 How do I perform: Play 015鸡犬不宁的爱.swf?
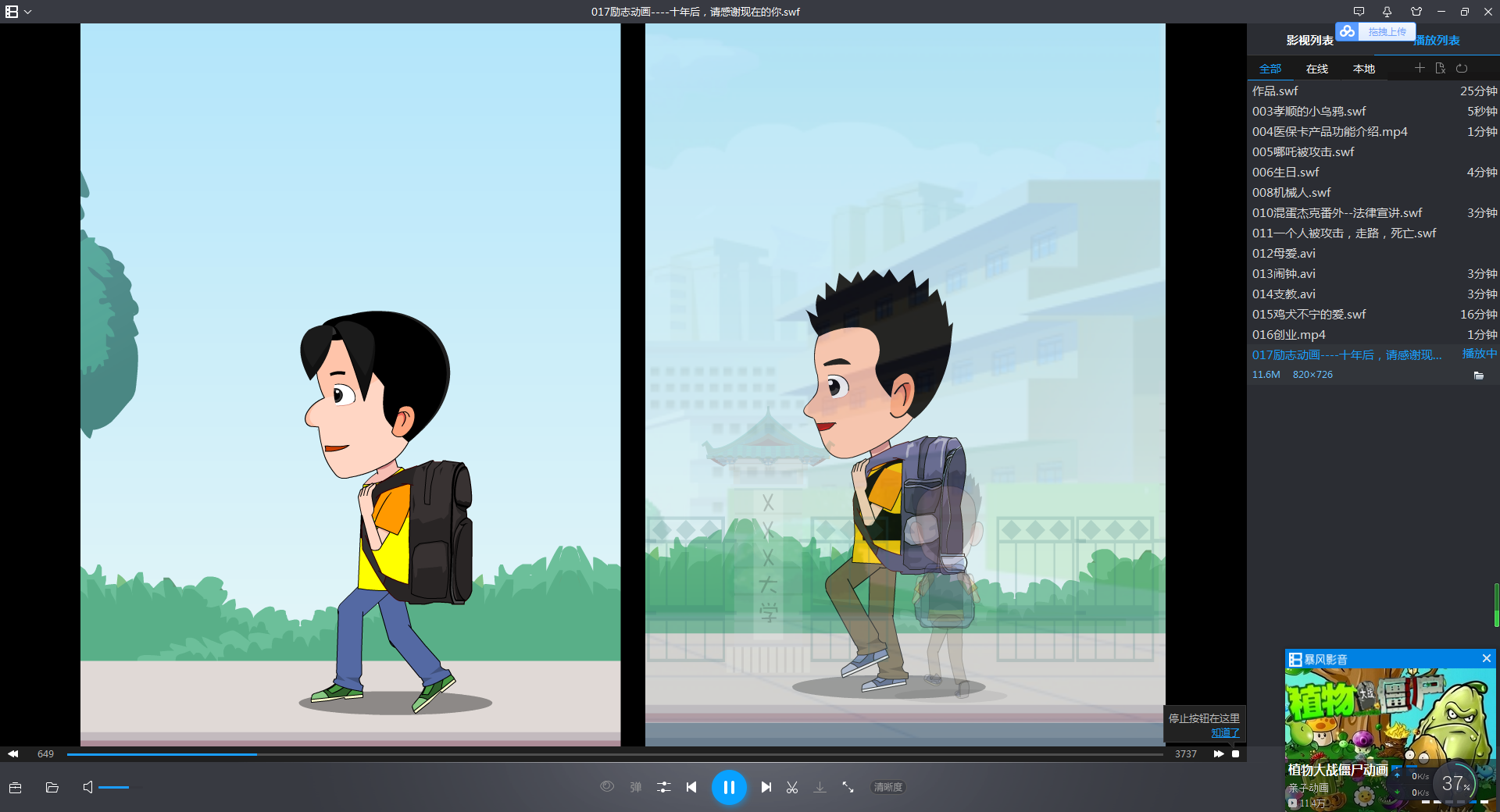pos(1373,315)
